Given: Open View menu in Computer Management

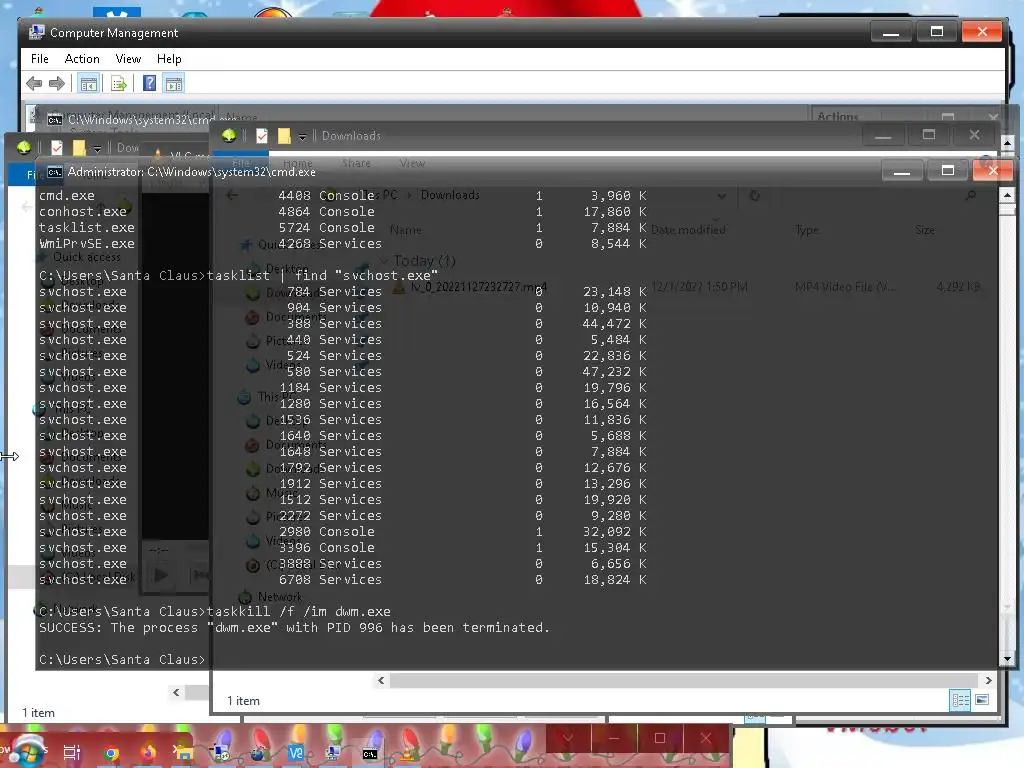Looking at the screenshot, I should (128, 59).
